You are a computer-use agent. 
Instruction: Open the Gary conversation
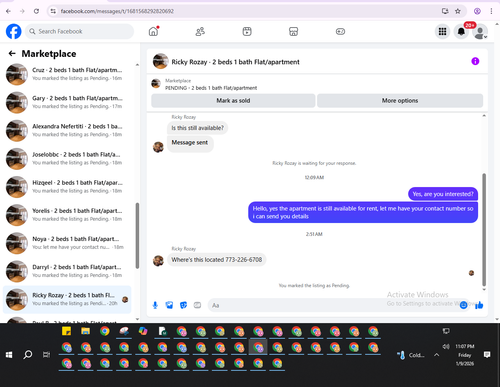[x=67, y=102]
